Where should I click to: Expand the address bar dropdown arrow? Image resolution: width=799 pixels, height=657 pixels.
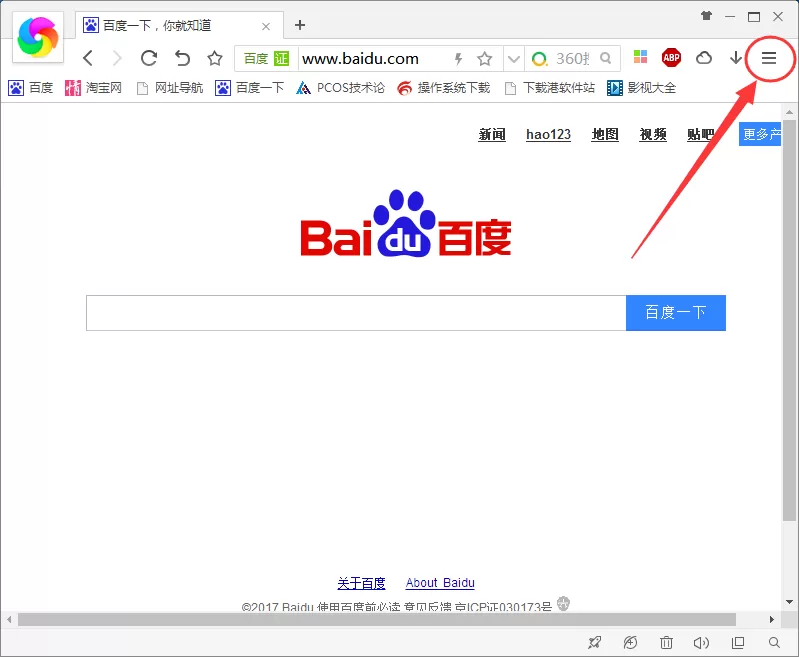514,59
